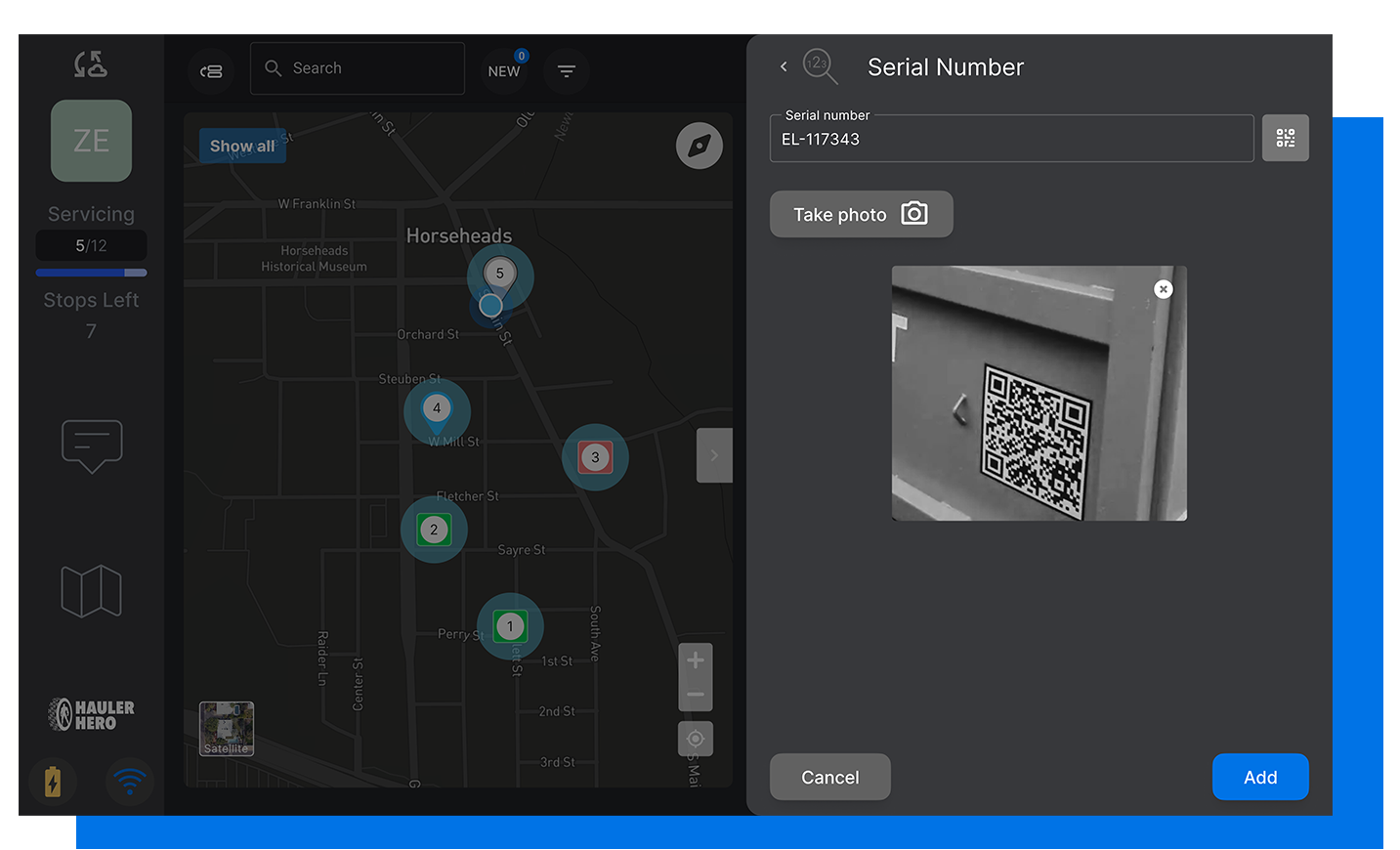
Task: Click the route recycle icon atop sidebar
Action: click(x=91, y=64)
